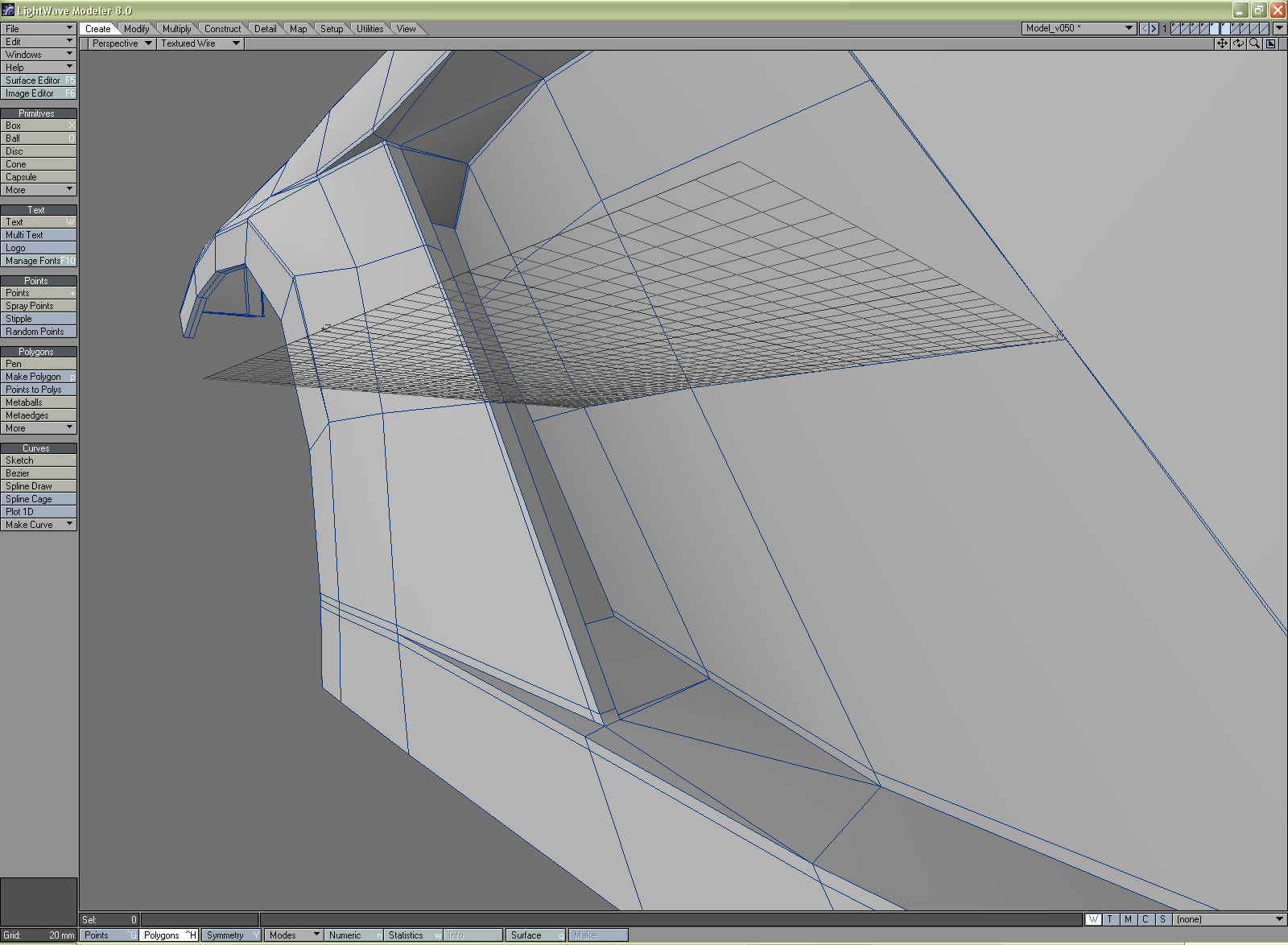Select the Disc primitive tool
The image size is (1288, 945).
coord(39,151)
